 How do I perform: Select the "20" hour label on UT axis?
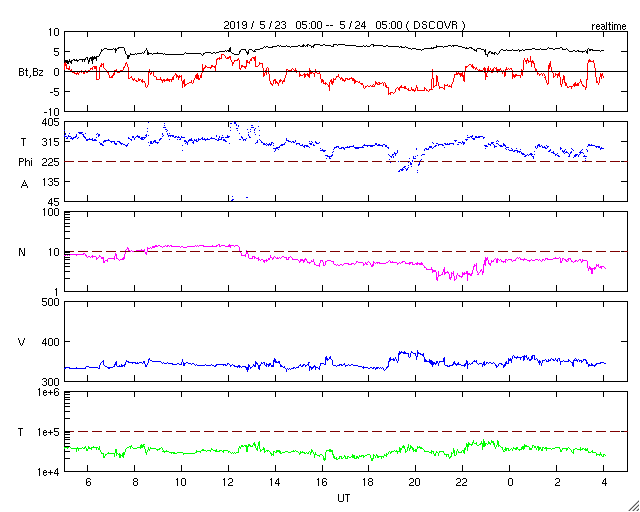tap(416, 483)
